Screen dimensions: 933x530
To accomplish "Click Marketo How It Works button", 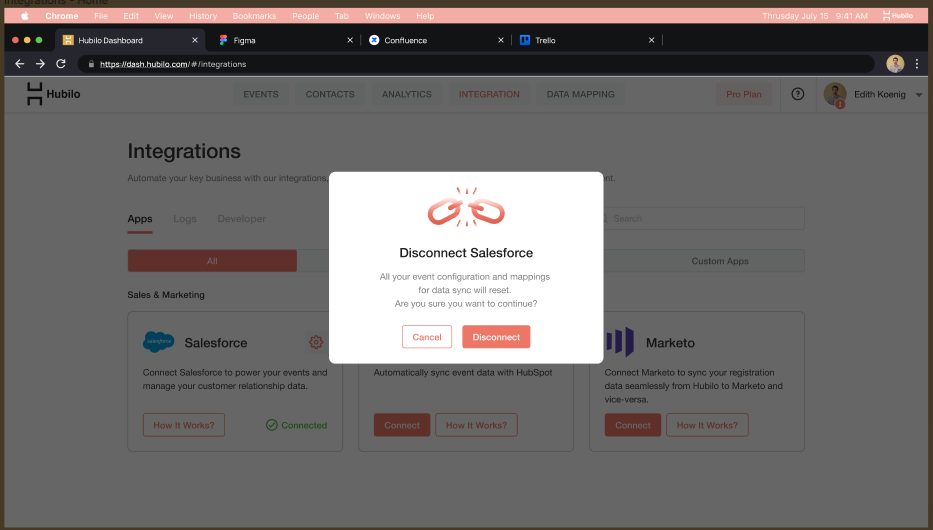I will (707, 425).
